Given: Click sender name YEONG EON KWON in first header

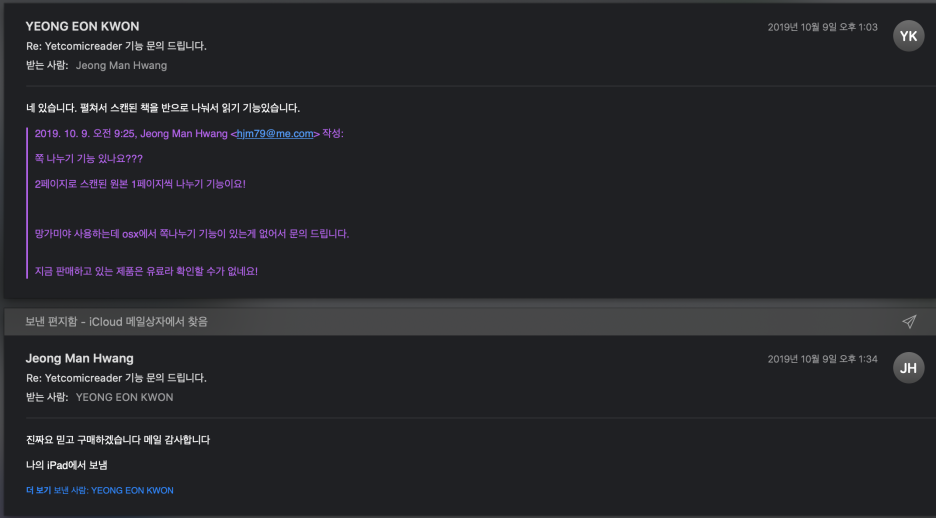Looking at the screenshot, I should pyautogui.click(x=82, y=26).
